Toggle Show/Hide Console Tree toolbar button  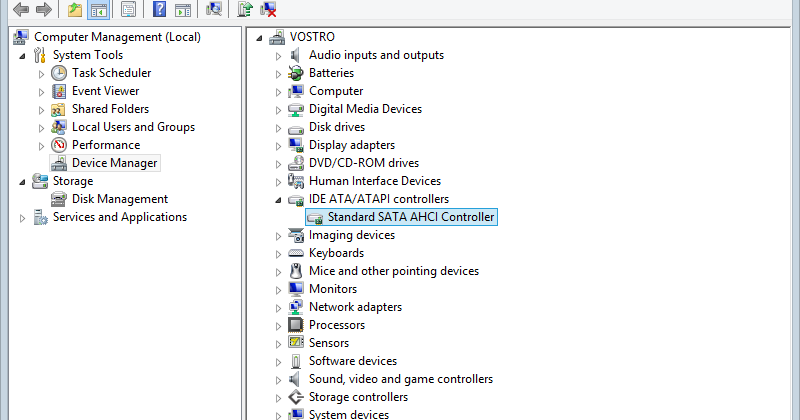(98, 9)
